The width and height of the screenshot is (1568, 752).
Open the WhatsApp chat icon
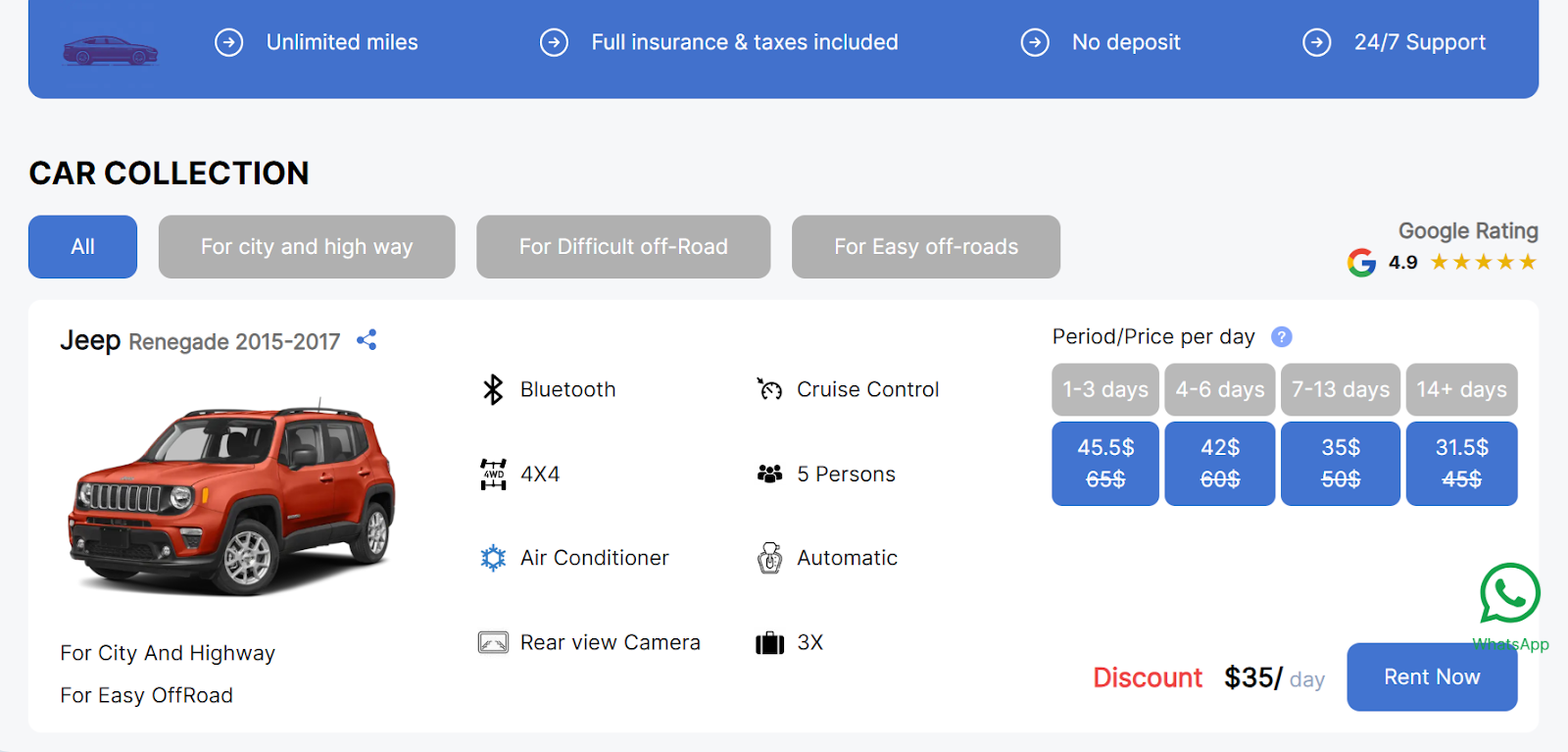[x=1509, y=593]
